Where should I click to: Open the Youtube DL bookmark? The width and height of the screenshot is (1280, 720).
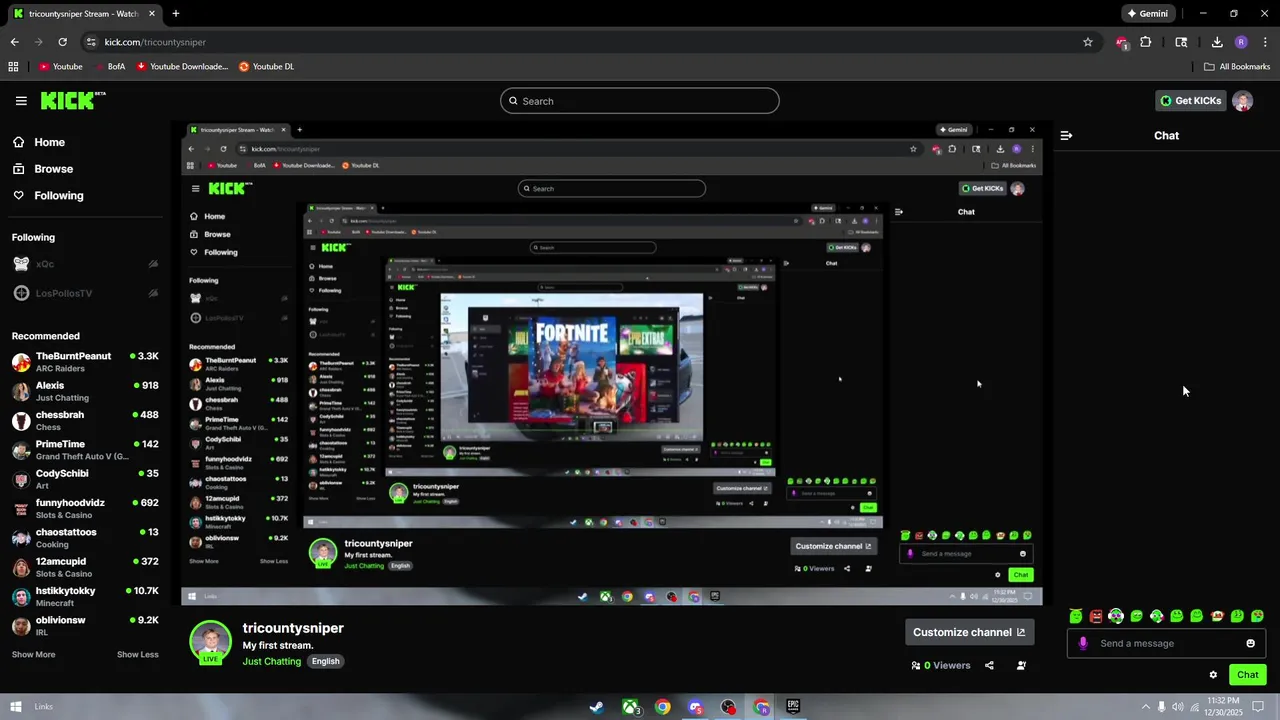point(266,67)
